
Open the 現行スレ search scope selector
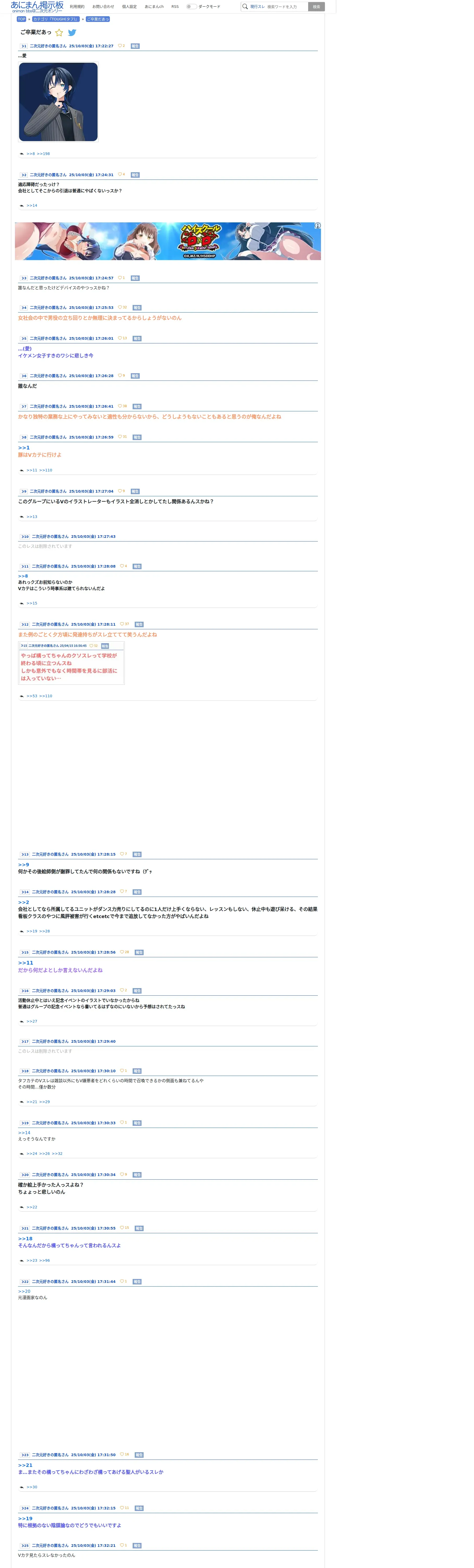pyautogui.click(x=258, y=7)
